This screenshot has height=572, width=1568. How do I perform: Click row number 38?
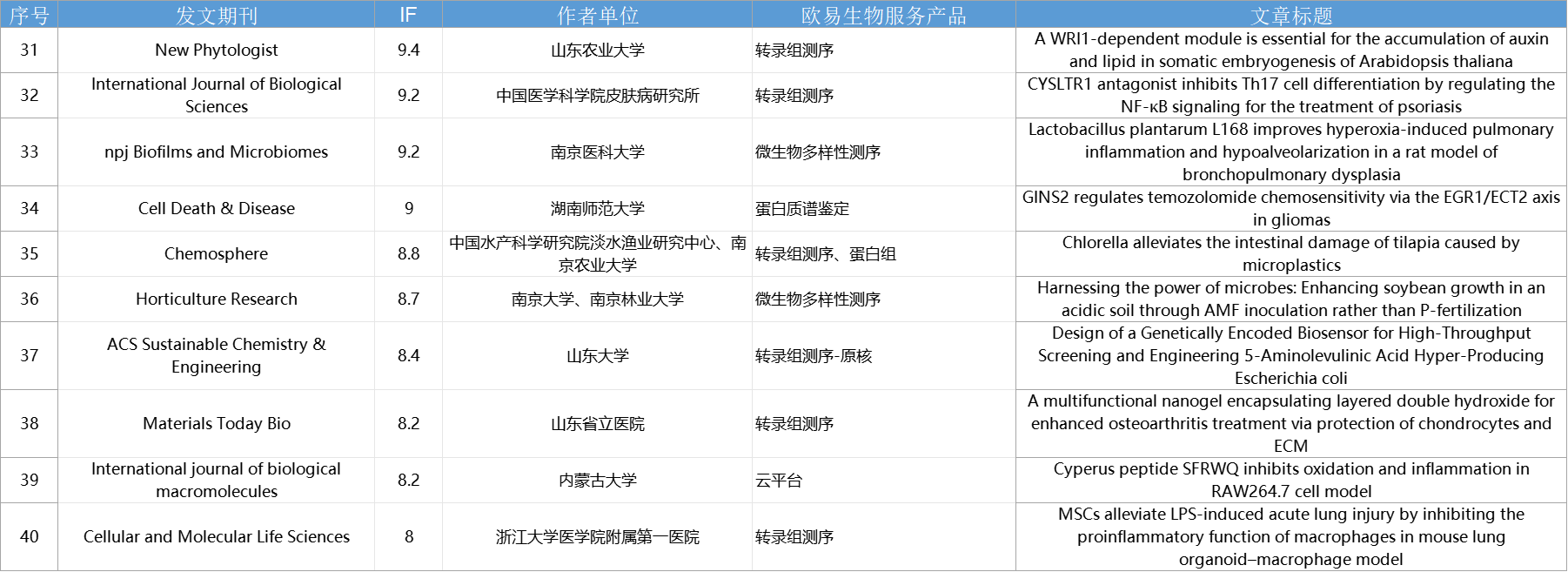coord(30,424)
